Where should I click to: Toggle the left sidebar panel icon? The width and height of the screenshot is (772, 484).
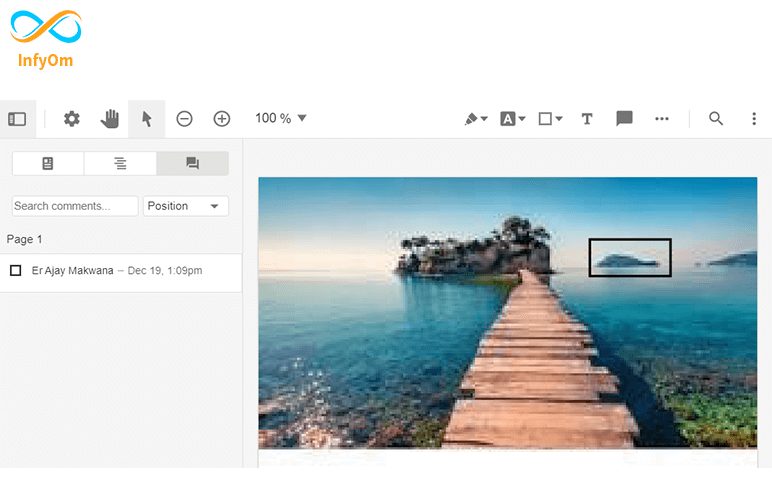pos(17,119)
